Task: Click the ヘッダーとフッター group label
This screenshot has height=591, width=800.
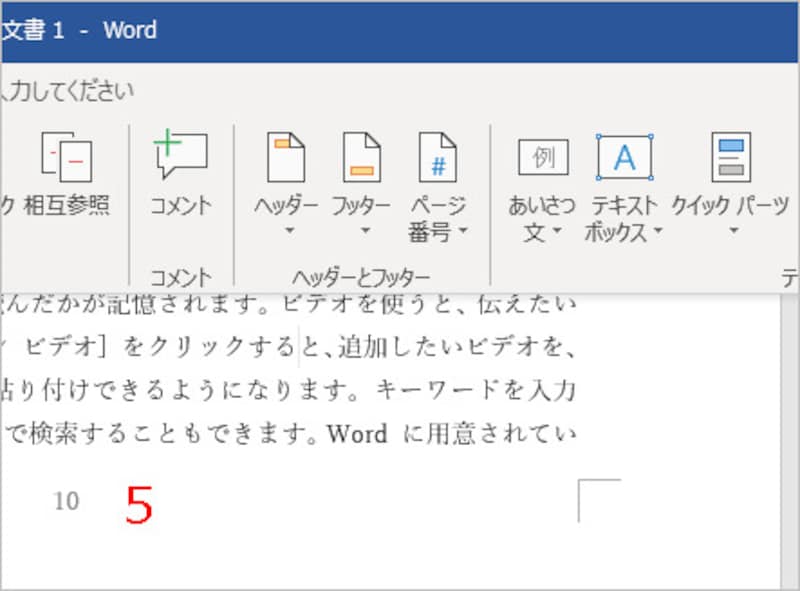Action: pos(361,277)
